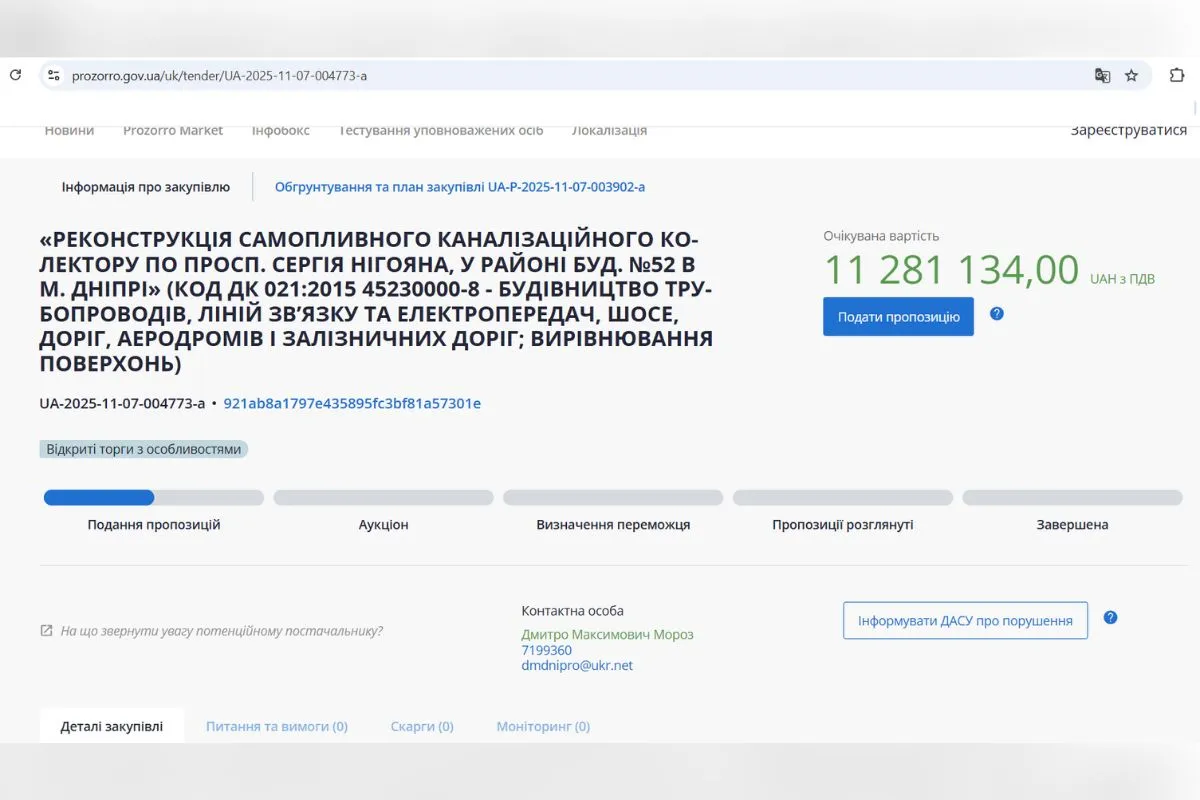Switch to the 'Питання та вимоги (0)' tab
1200x800 pixels.
pos(276,726)
